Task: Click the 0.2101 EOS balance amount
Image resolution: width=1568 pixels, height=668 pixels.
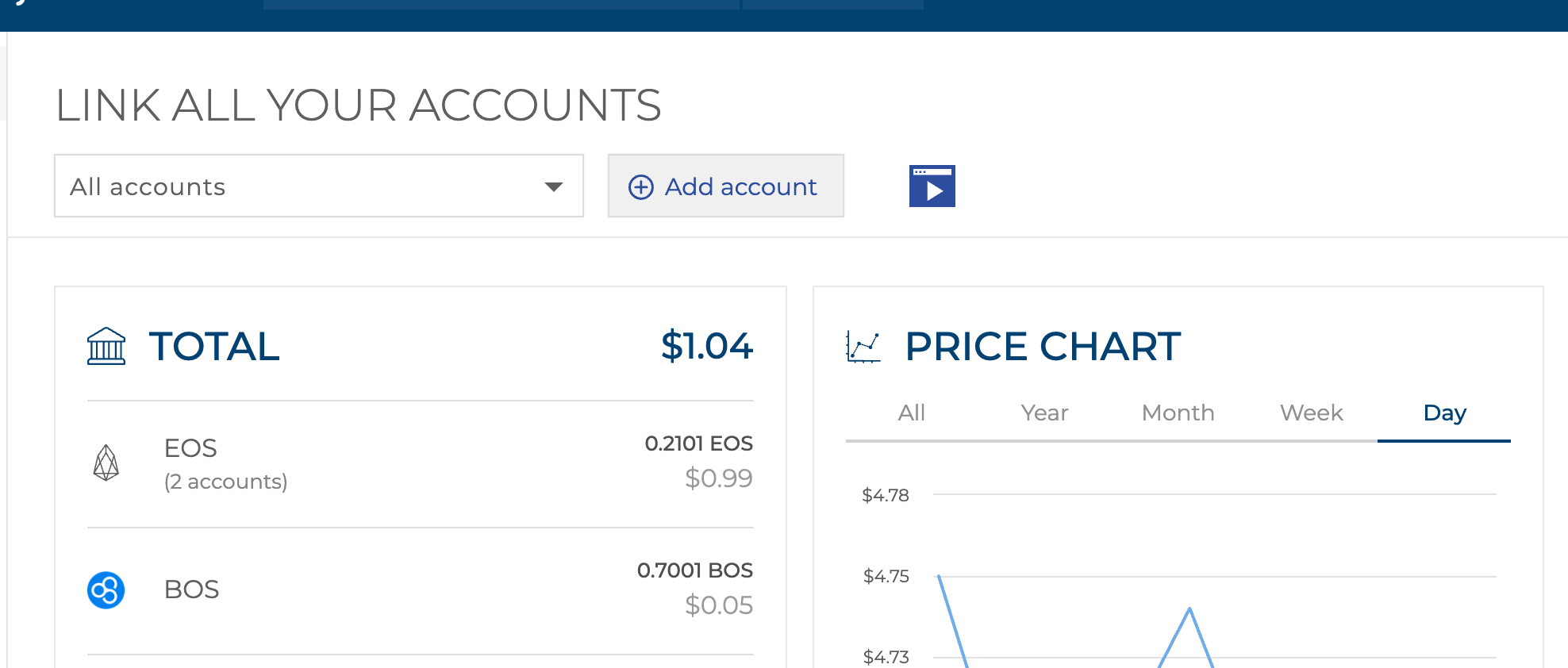Action: coord(698,443)
